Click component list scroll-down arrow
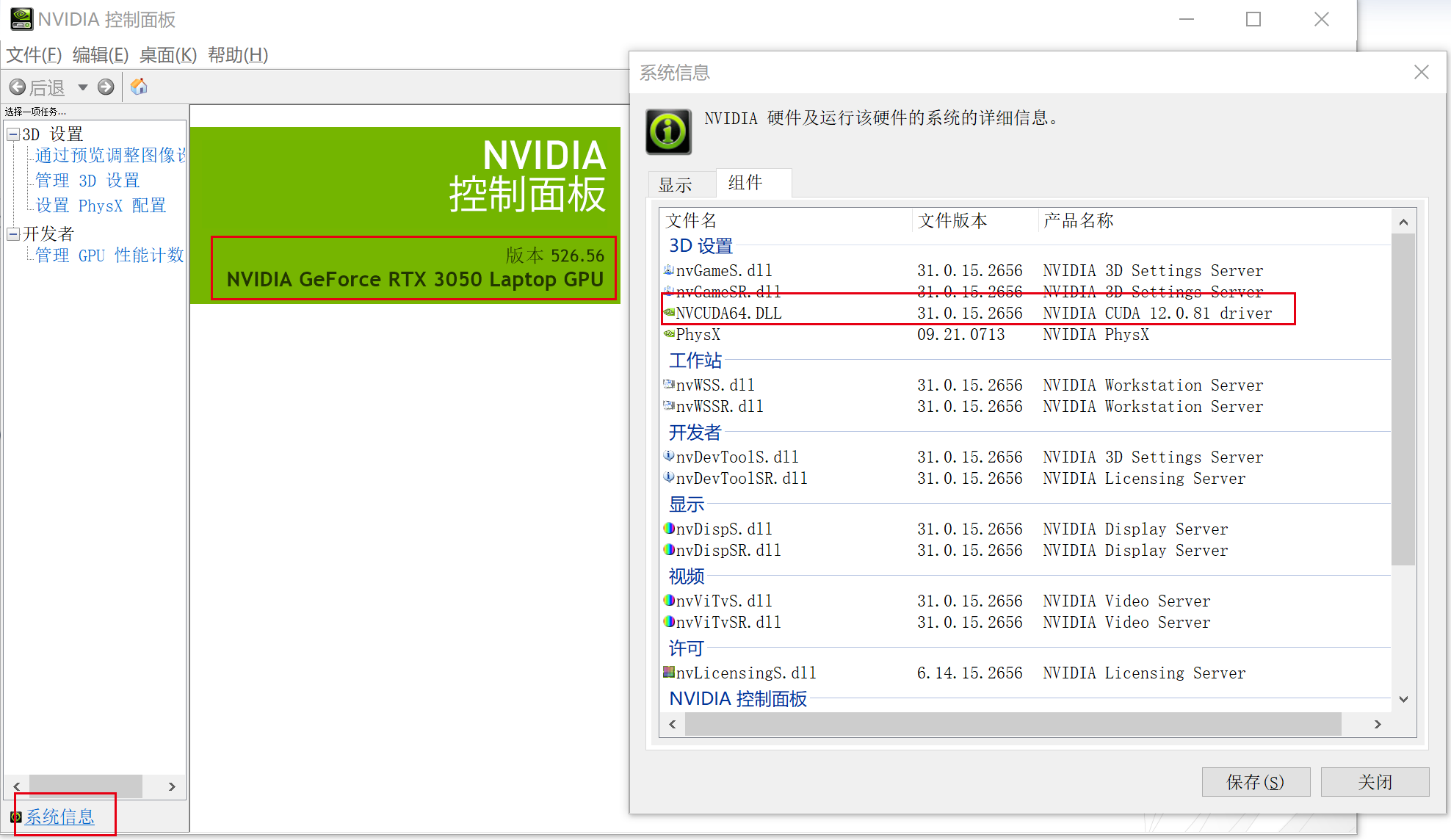Viewport: 1451px width, 840px height. [x=1403, y=699]
